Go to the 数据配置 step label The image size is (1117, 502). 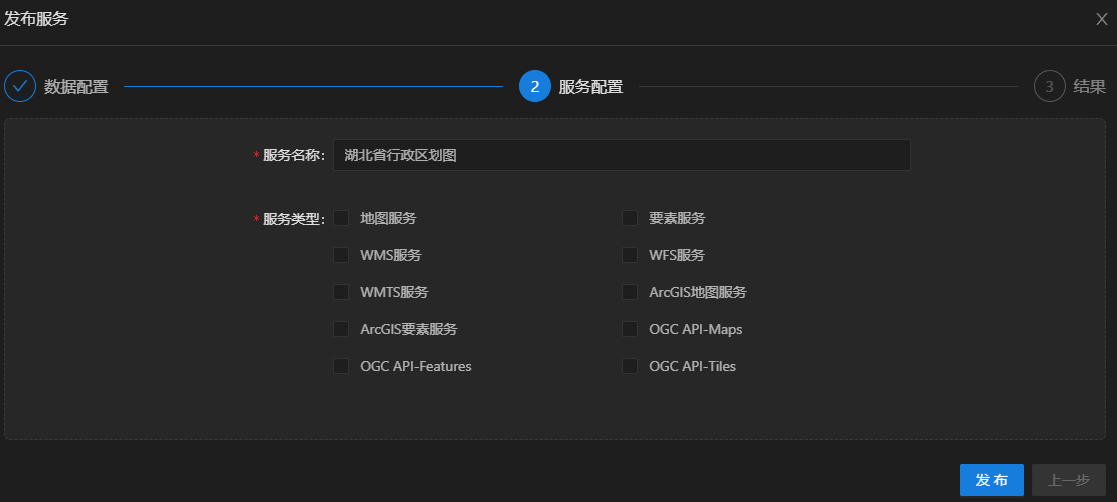pyautogui.click(x=76, y=87)
